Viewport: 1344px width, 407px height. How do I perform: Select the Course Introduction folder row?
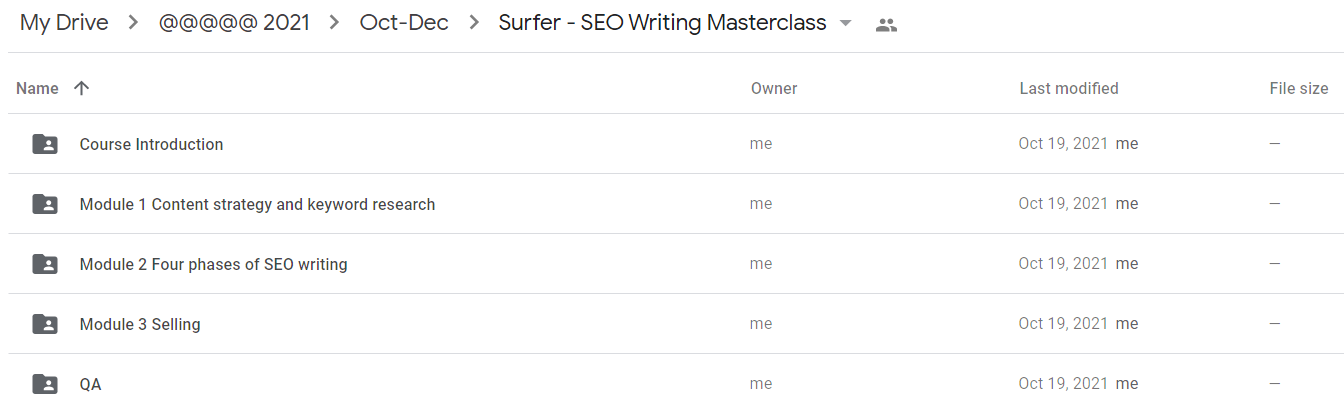pos(672,144)
